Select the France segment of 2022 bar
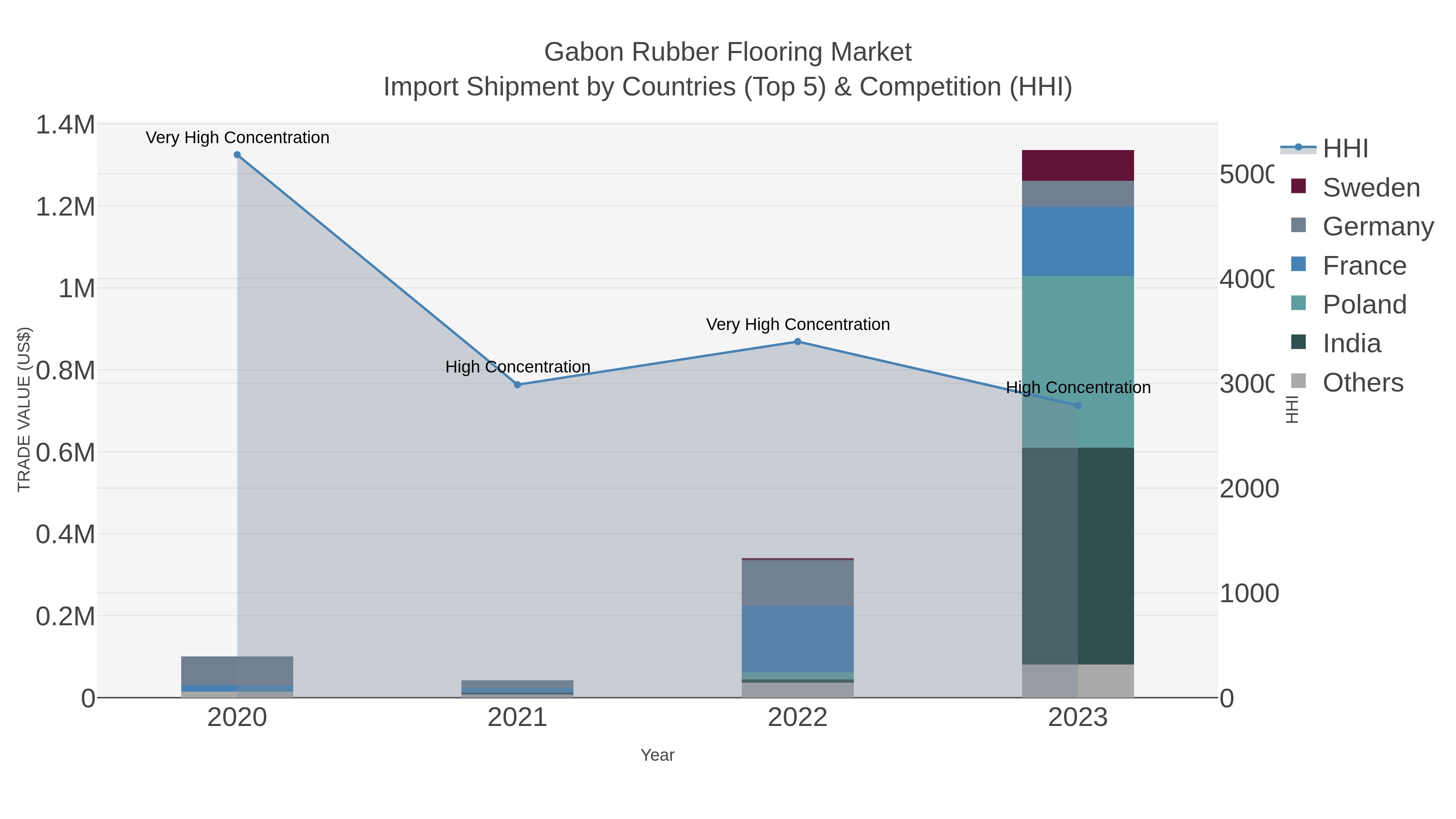This screenshot has width=1456, height=819. [798, 639]
